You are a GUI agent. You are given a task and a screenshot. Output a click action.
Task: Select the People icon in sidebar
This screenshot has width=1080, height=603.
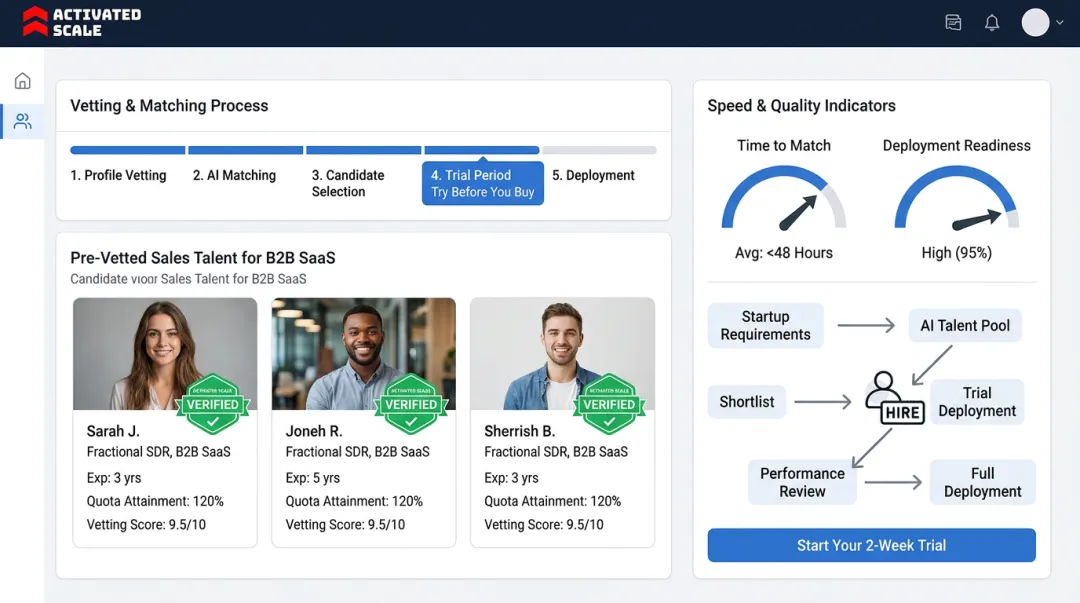23,121
